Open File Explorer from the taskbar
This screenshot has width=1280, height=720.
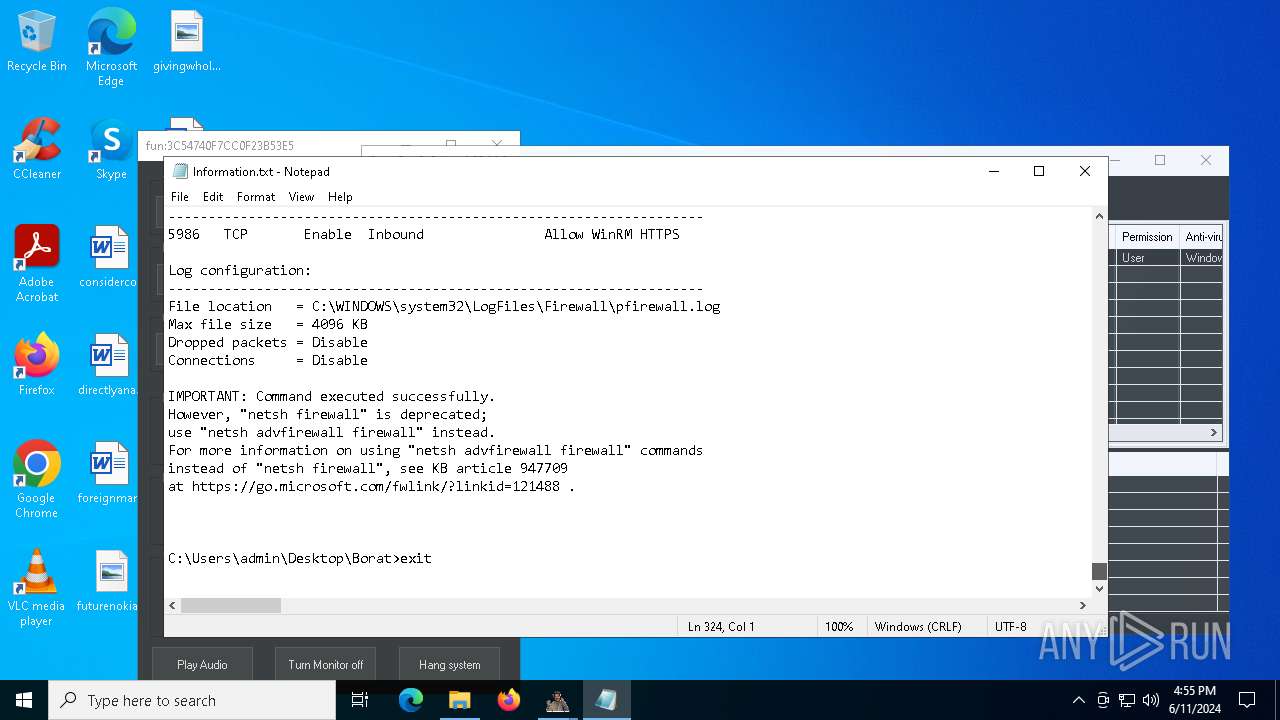point(459,700)
